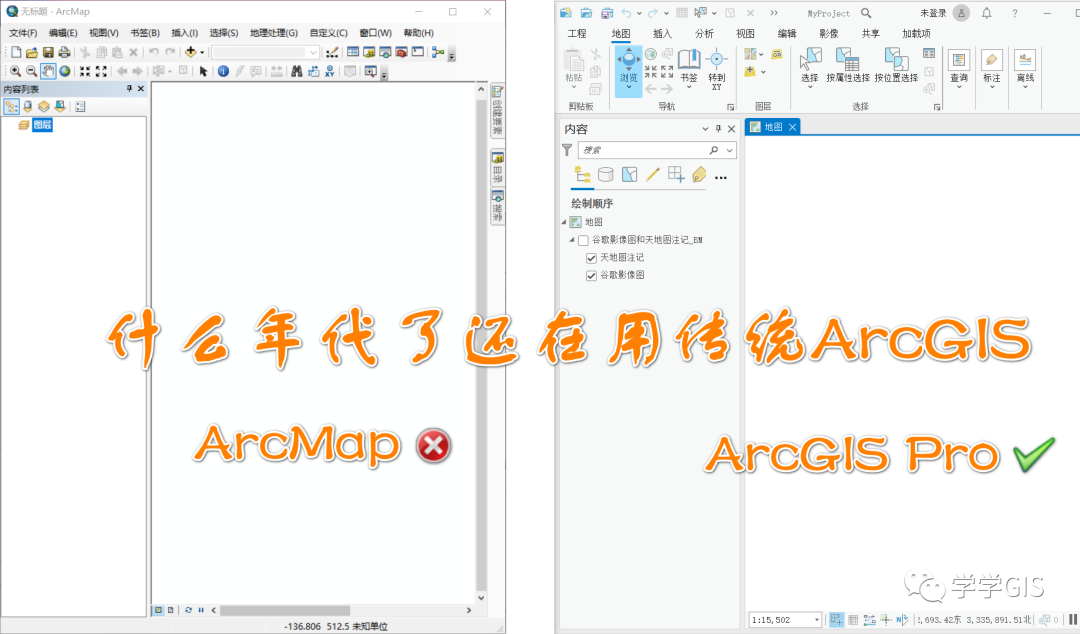The image size is (1080, 634).
Task: Click the List By Data Source cylinder icon
Action: (x=605, y=175)
